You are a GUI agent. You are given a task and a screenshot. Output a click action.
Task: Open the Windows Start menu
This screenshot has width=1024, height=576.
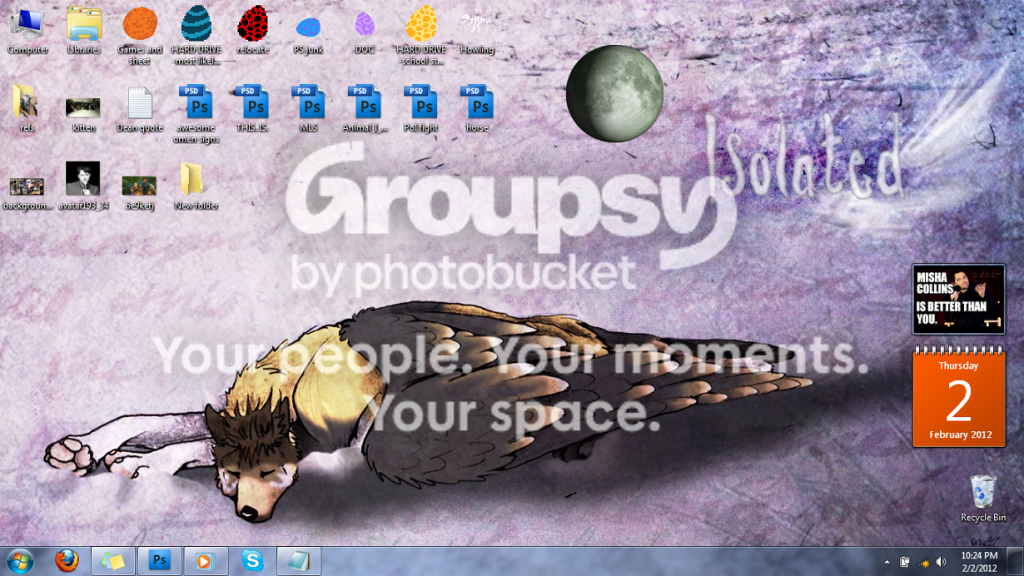coord(20,561)
